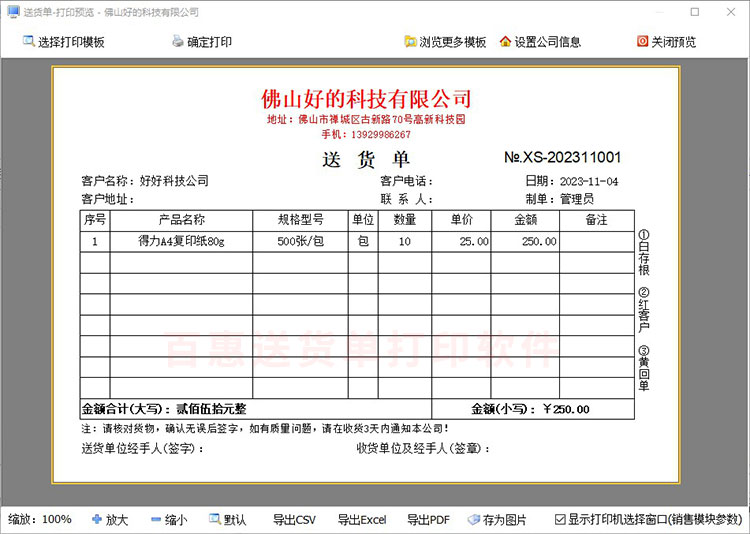Click the blue plus zoom-in icon
This screenshot has width=750, height=534.
click(97, 519)
